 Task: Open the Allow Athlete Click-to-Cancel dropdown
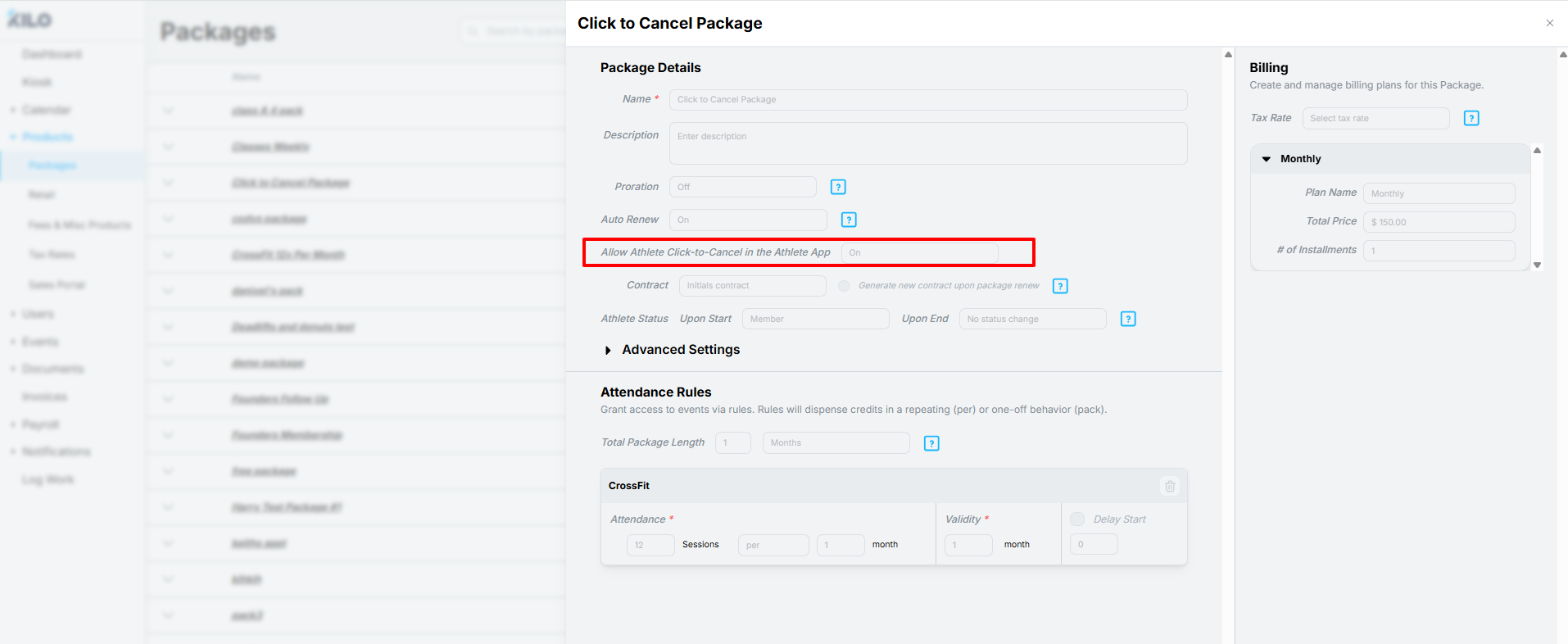point(920,252)
